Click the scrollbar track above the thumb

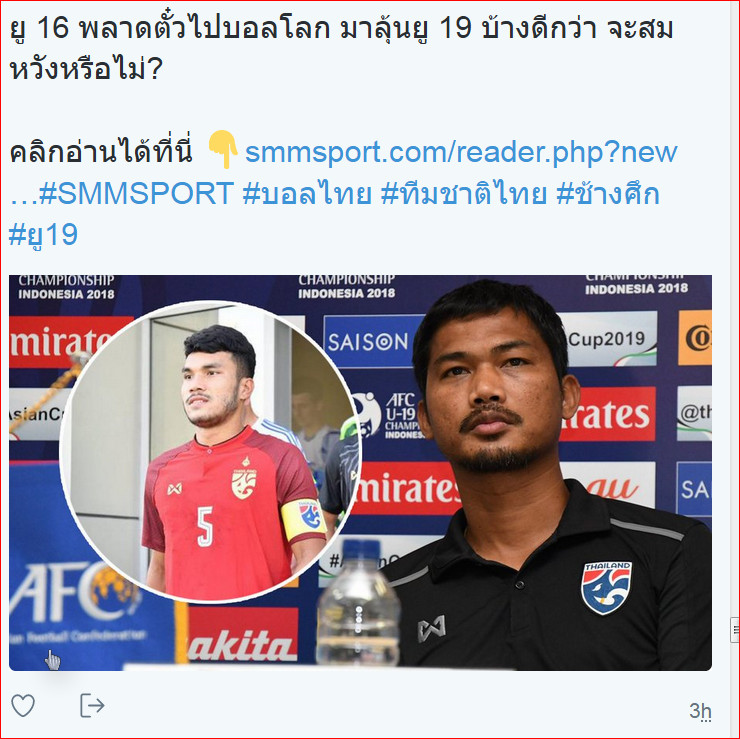point(735,307)
